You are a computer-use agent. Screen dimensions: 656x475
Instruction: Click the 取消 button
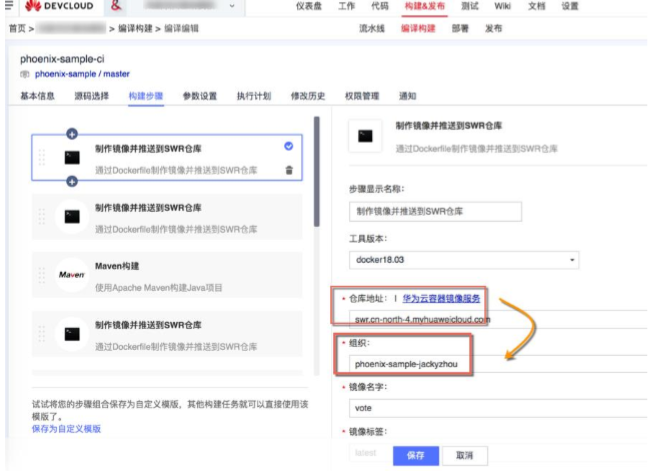[x=464, y=455]
